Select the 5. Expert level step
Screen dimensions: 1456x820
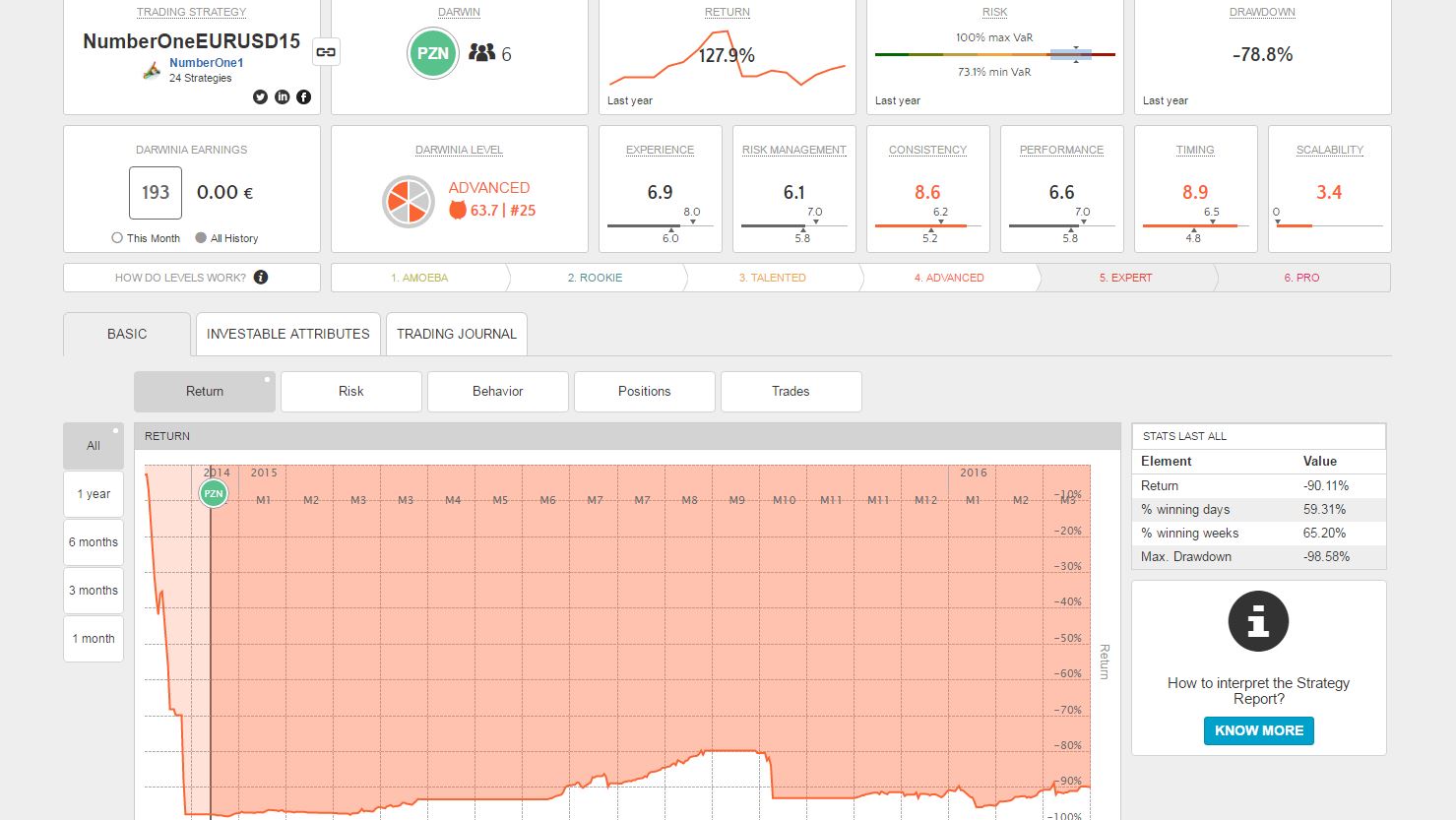pyautogui.click(x=1125, y=278)
